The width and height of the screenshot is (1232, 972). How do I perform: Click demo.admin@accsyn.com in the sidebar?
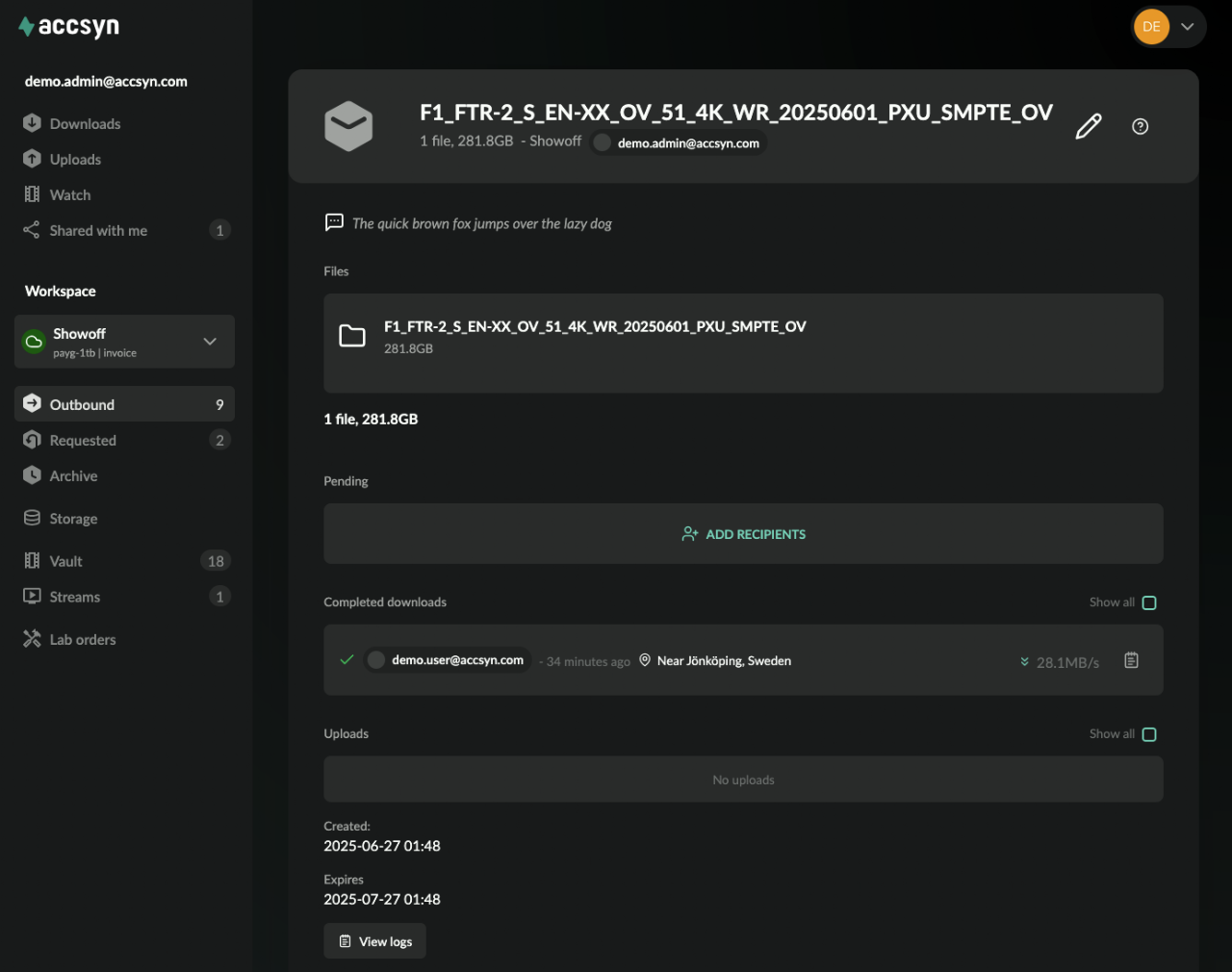coord(106,82)
